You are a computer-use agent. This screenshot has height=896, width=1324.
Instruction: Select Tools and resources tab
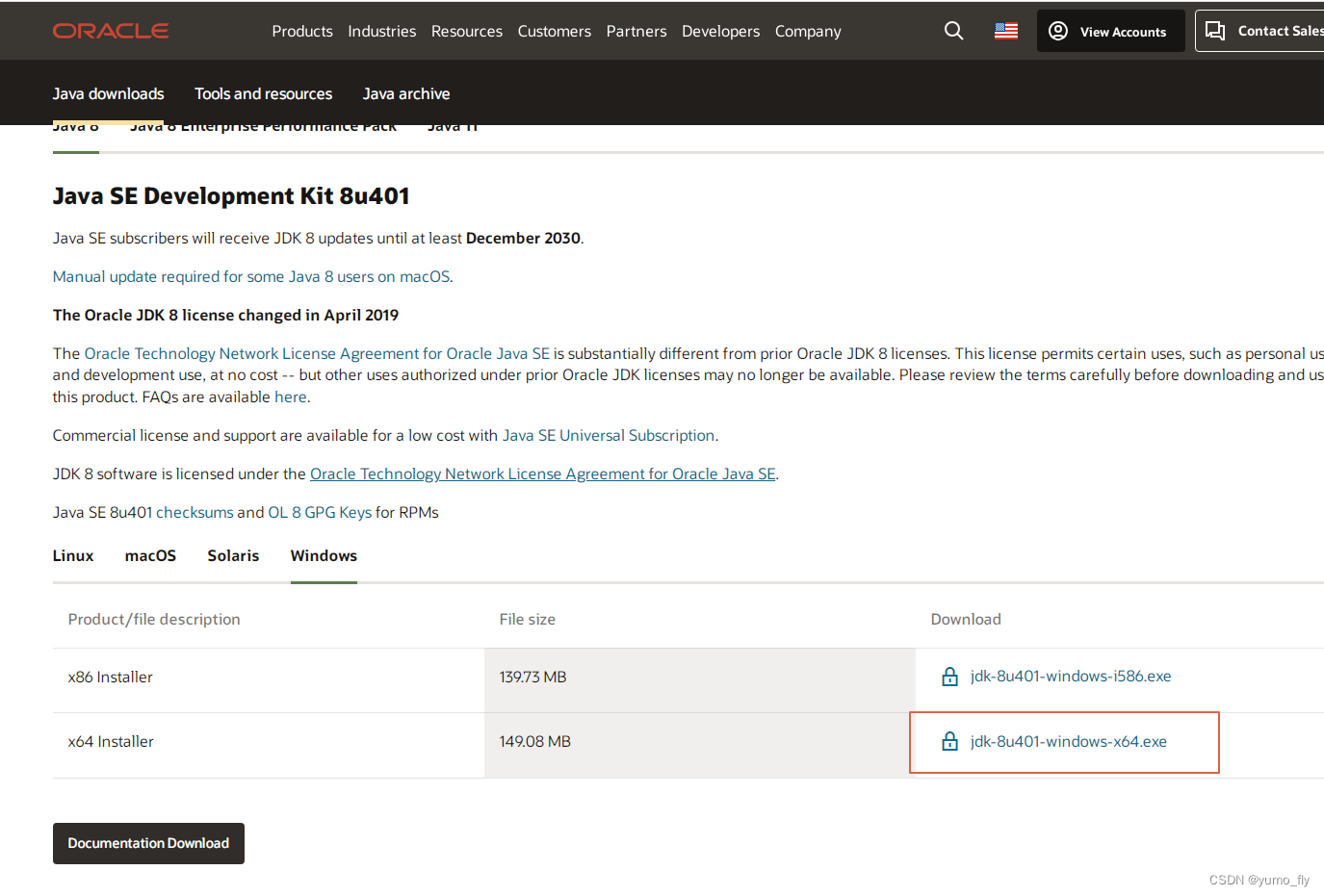click(263, 93)
